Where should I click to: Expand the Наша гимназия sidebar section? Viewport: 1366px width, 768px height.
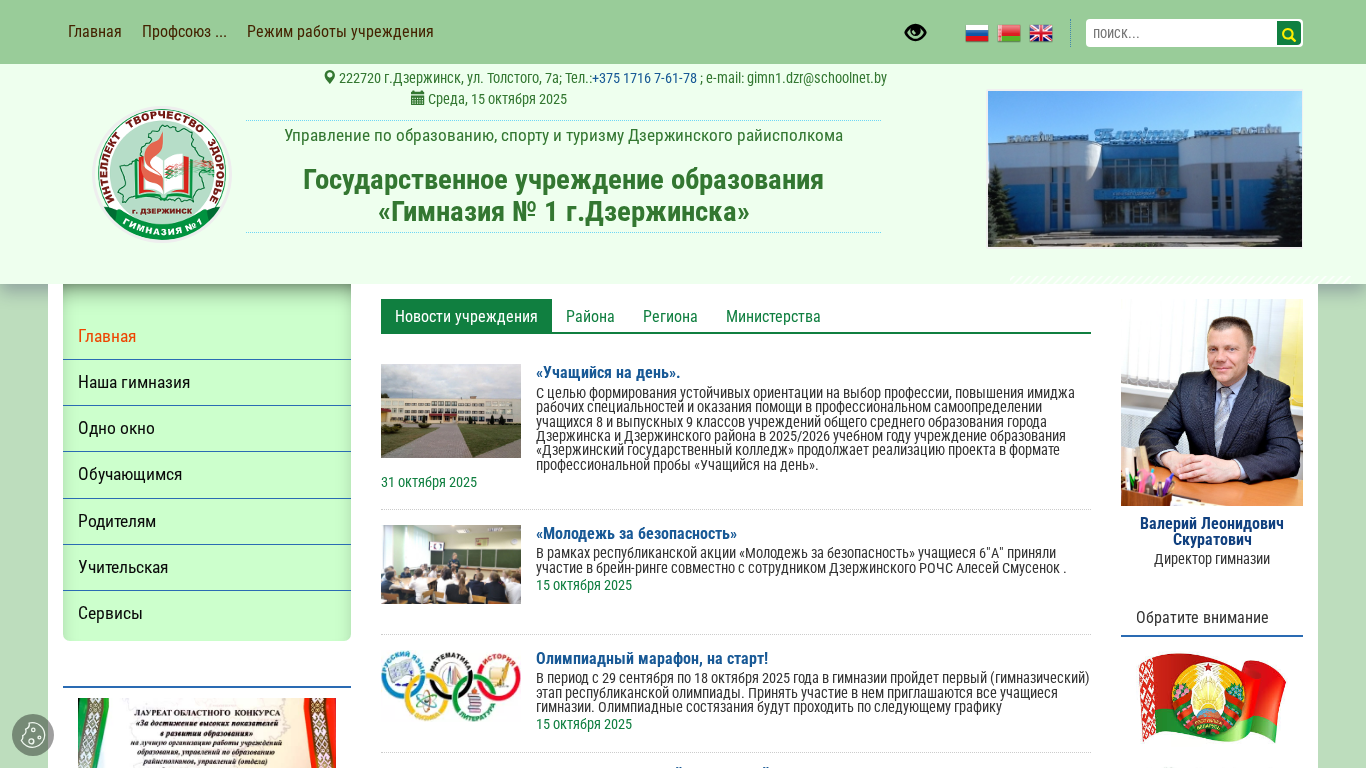[x=134, y=382]
